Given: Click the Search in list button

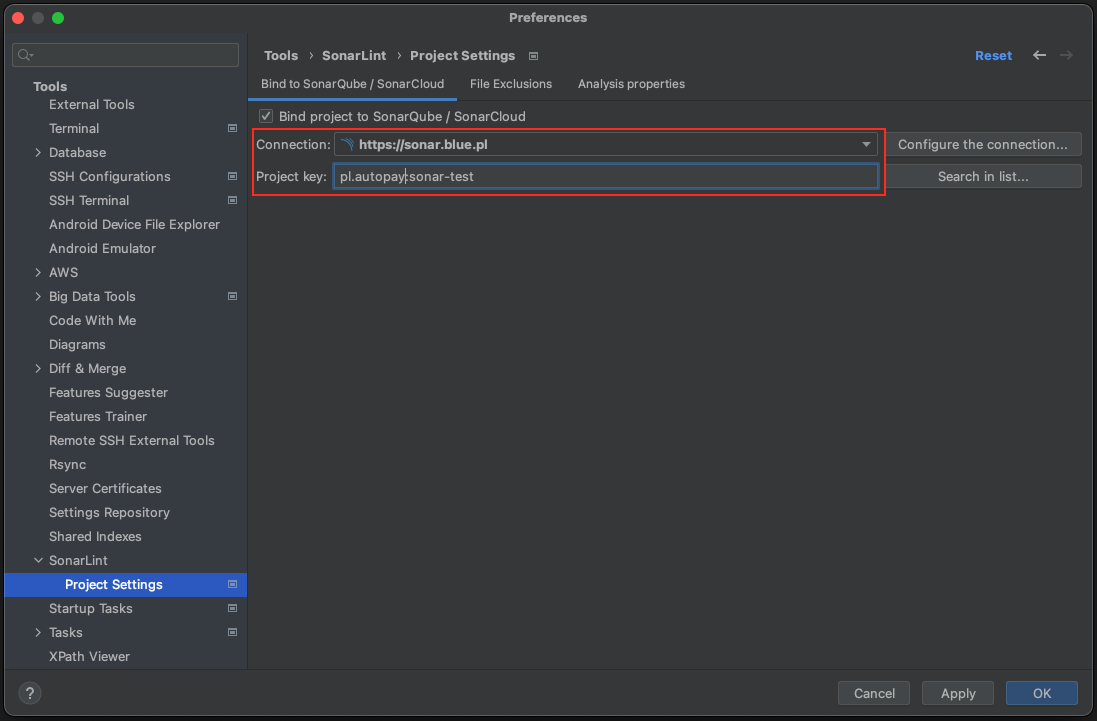Looking at the screenshot, I should click(x=983, y=177).
